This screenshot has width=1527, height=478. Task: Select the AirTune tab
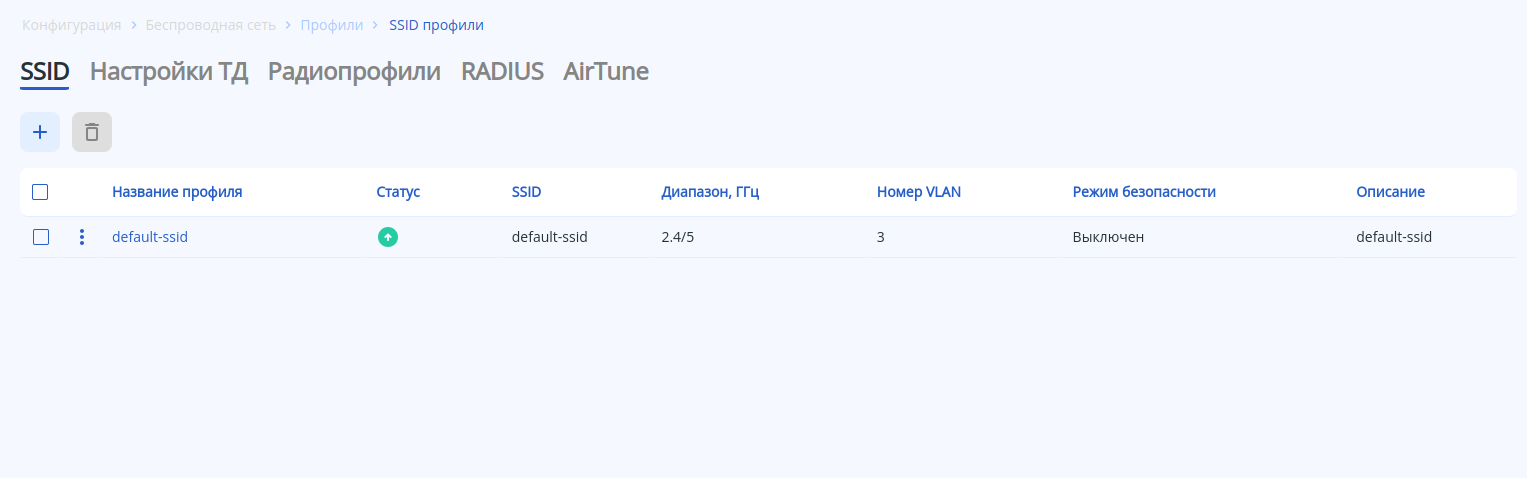coord(606,72)
